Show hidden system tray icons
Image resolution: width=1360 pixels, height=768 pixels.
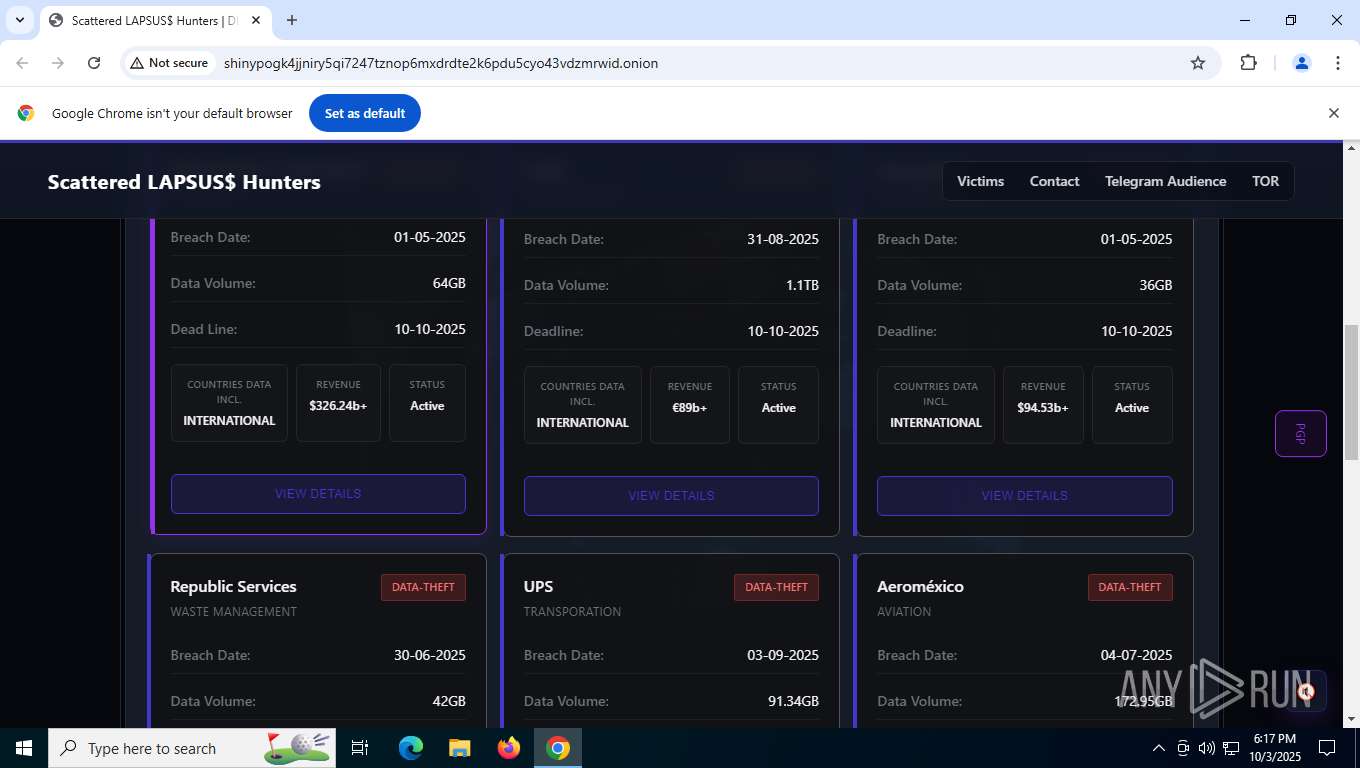pos(1159,748)
